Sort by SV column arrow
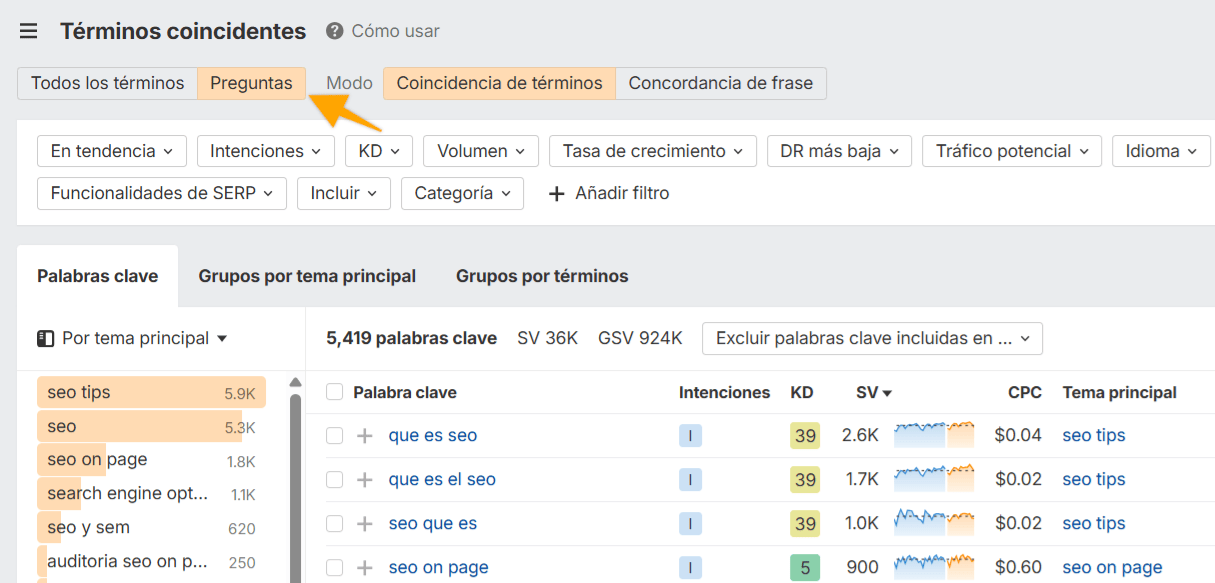 point(887,394)
